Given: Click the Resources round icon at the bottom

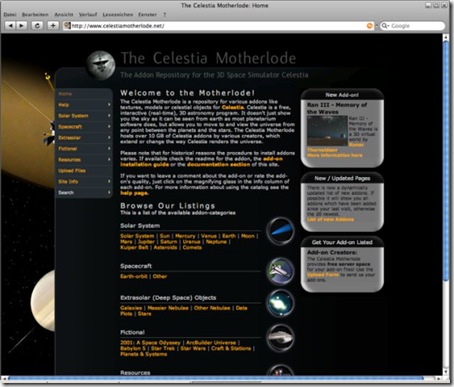Looking at the screenshot, I should coord(280,371).
